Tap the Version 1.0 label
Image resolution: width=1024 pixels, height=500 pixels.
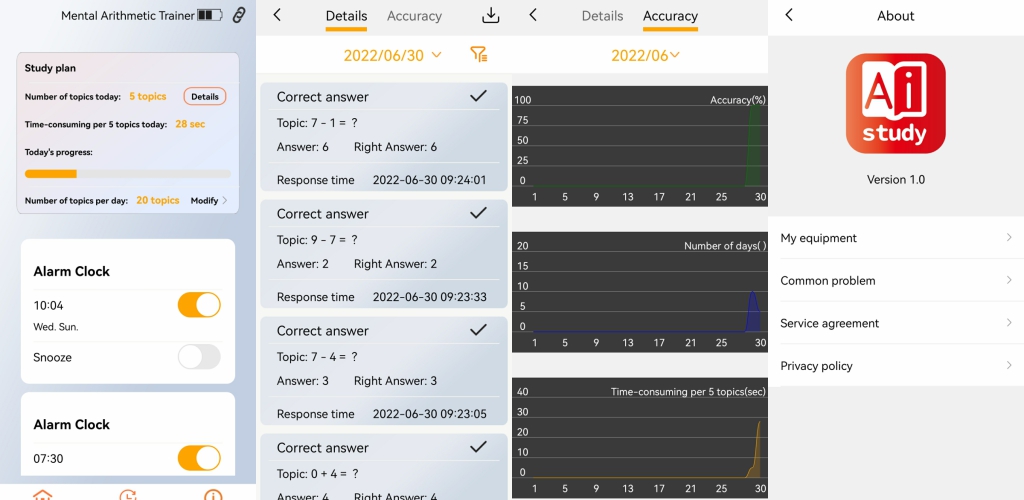pyautogui.click(x=895, y=179)
